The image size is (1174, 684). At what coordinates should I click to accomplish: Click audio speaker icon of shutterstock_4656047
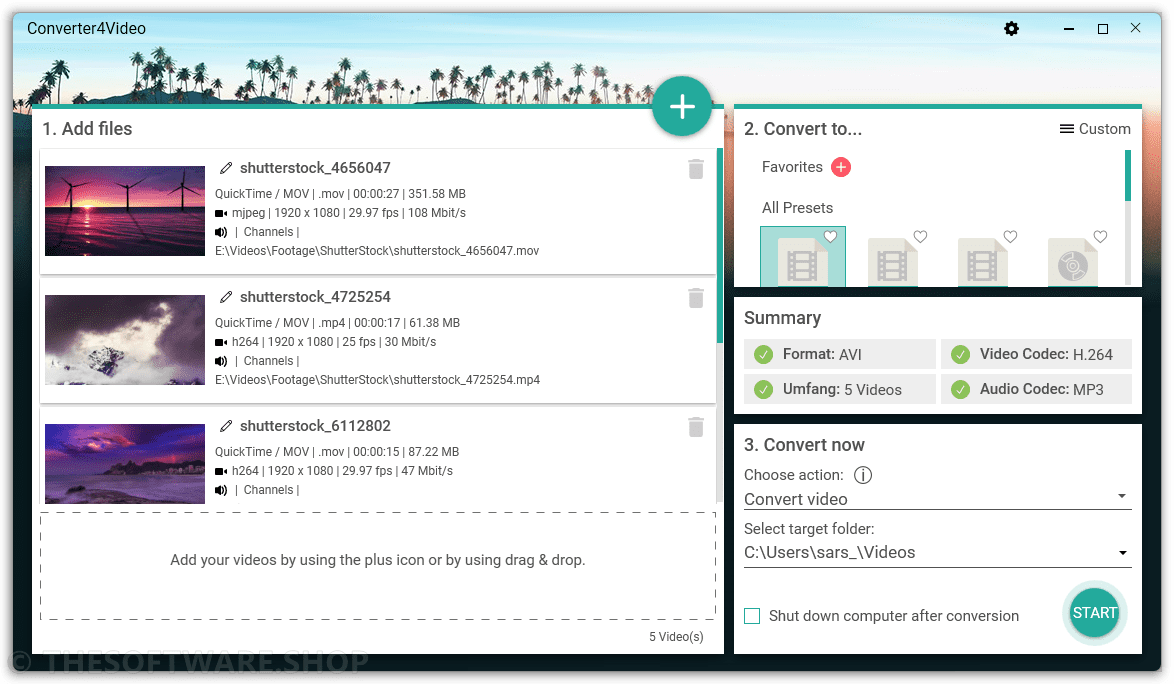[x=221, y=232]
